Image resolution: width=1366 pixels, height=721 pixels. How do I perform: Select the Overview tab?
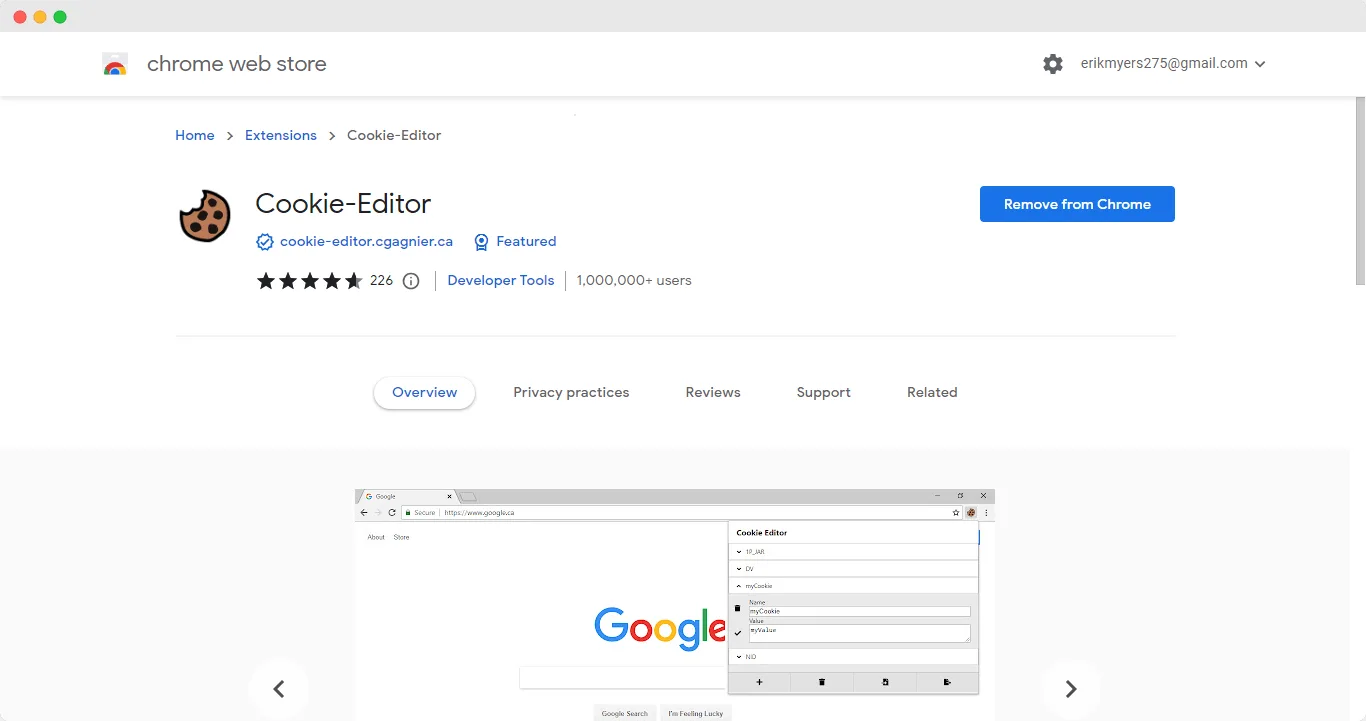425,393
